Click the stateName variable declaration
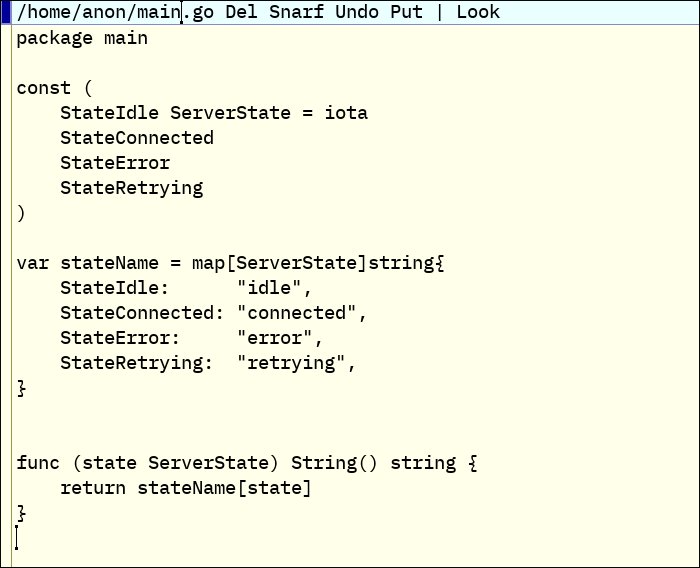The width and height of the screenshot is (700, 568). tap(109, 263)
